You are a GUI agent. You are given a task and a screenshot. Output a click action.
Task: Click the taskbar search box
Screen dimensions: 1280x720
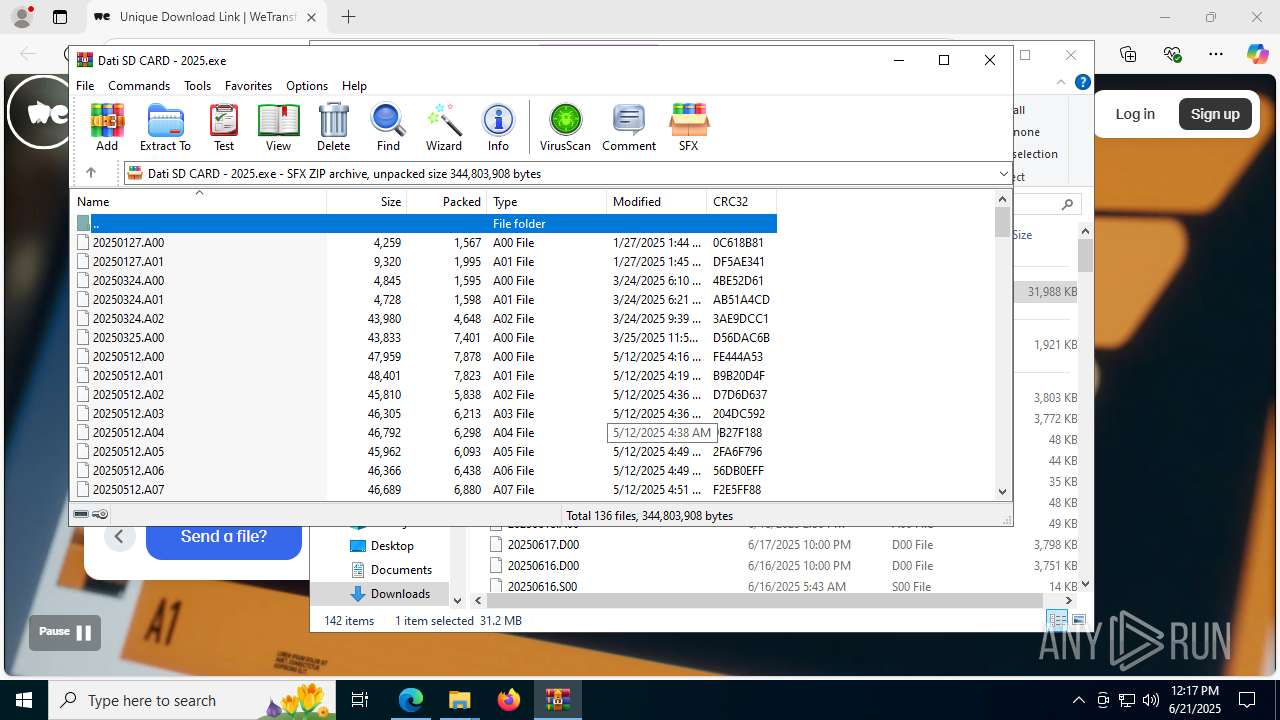[190, 700]
